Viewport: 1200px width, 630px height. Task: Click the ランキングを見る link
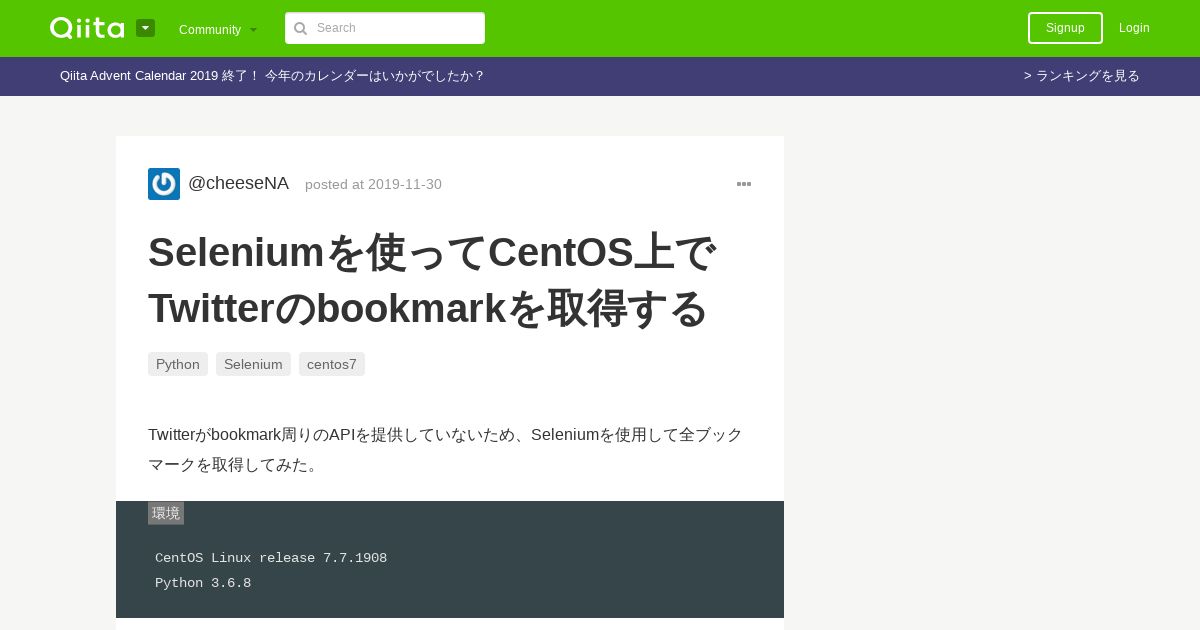click(x=1082, y=76)
